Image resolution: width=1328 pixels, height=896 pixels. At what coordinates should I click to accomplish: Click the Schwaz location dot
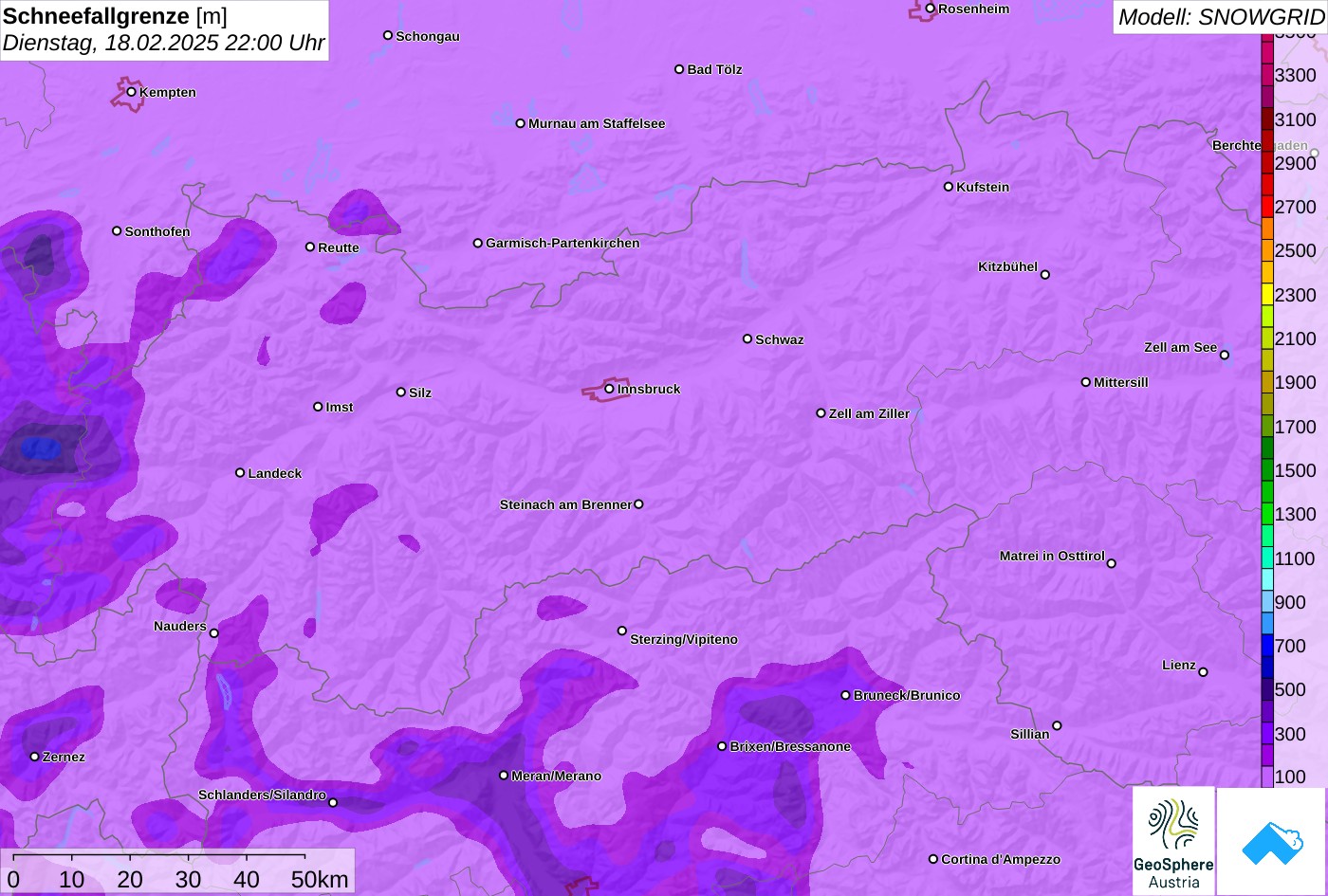[747, 339]
